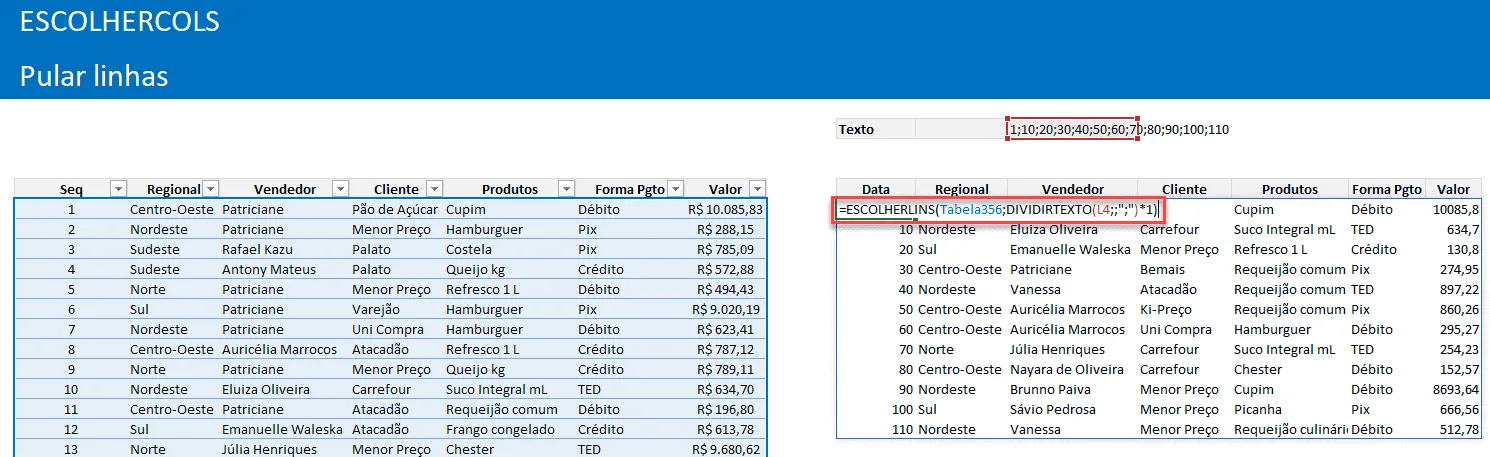
Task: Open the Vendedor column filter dropdown
Action: [340, 189]
